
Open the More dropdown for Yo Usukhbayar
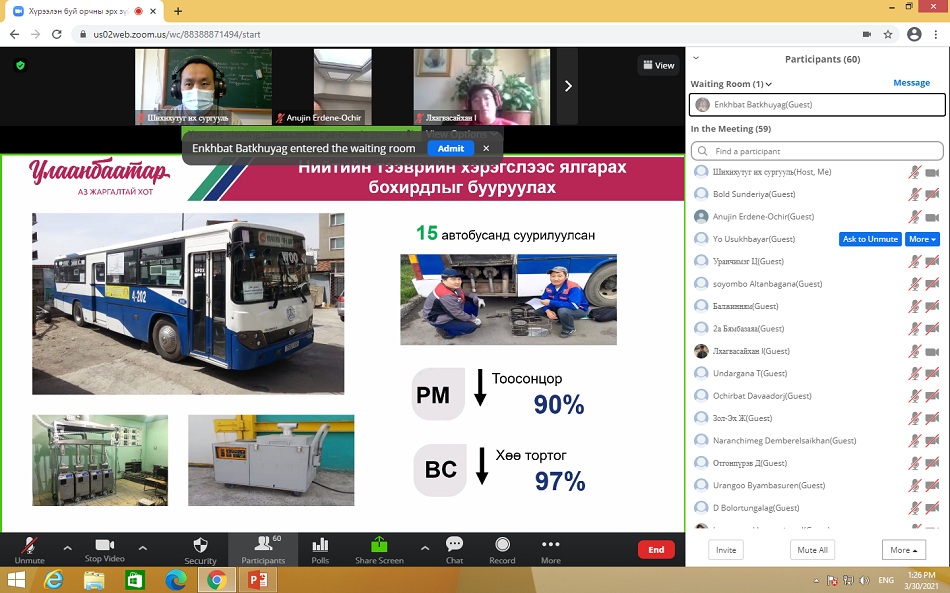(922, 239)
